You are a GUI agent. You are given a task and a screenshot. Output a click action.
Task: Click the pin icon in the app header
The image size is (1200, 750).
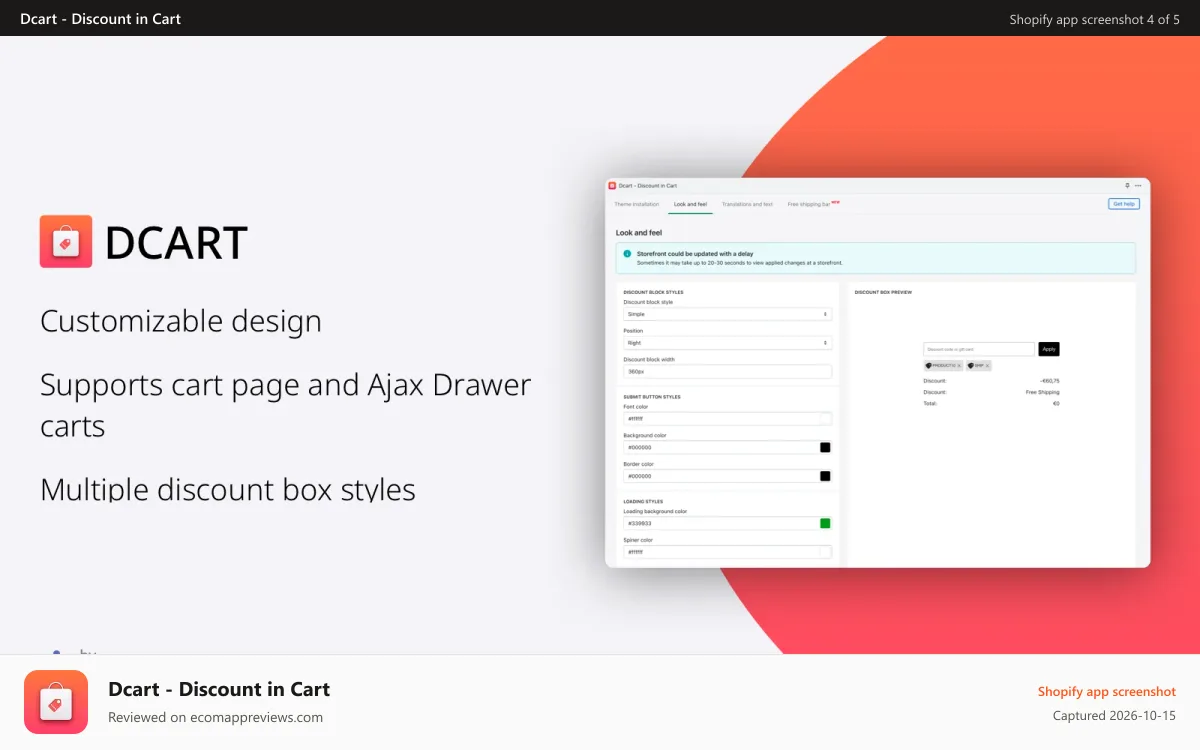pyautogui.click(x=1127, y=185)
